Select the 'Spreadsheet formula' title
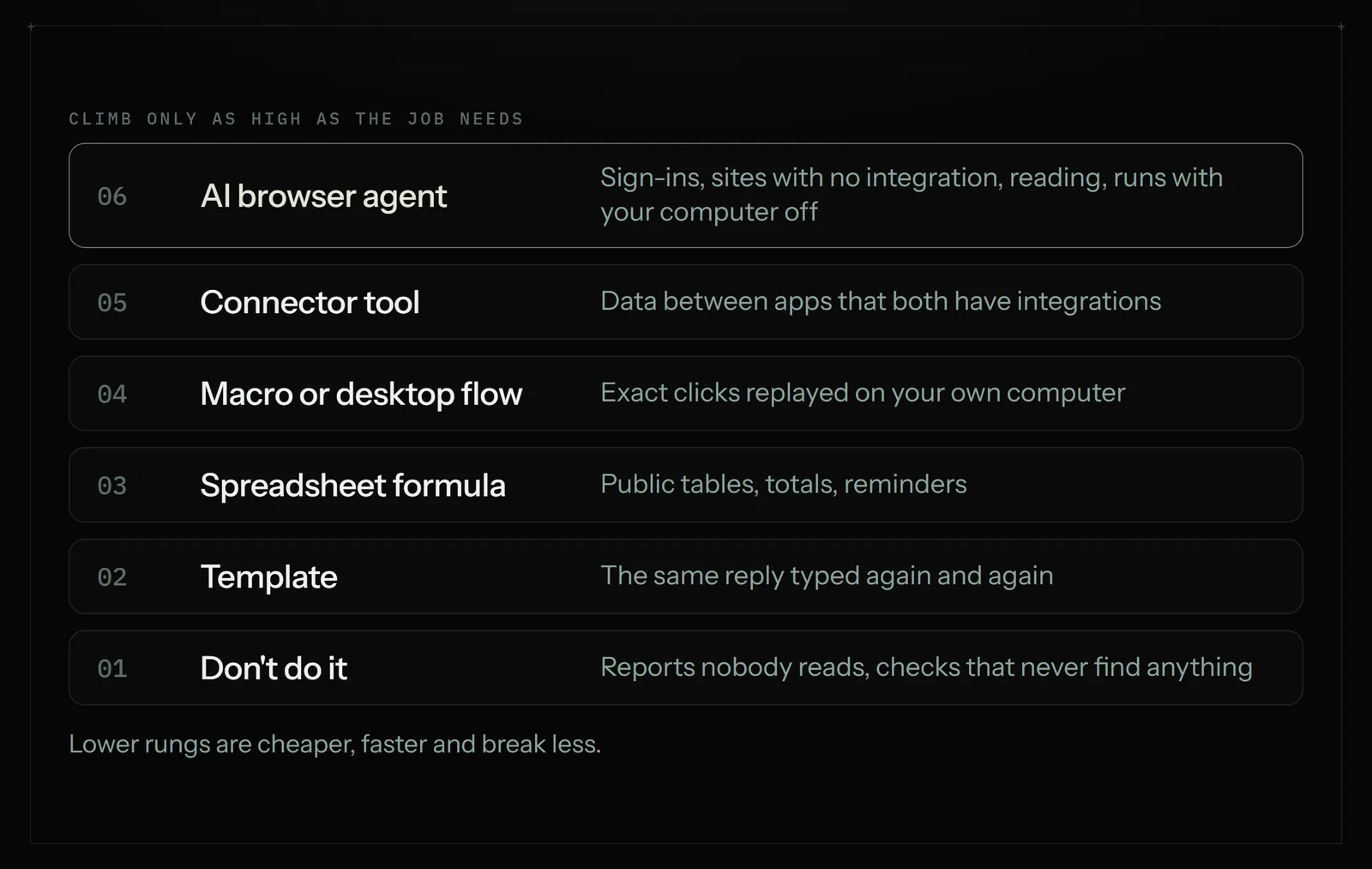The width and height of the screenshot is (1372, 869). [x=352, y=486]
